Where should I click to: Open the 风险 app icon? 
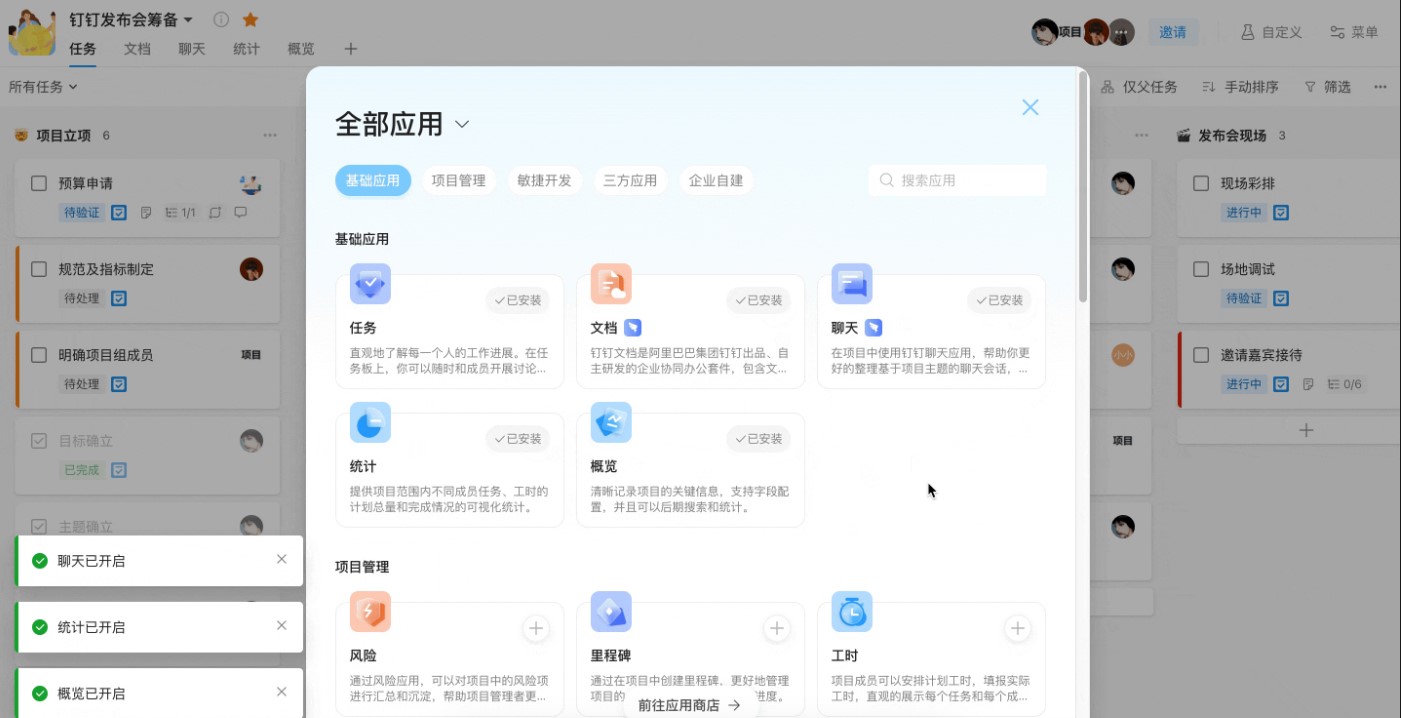(x=370, y=612)
